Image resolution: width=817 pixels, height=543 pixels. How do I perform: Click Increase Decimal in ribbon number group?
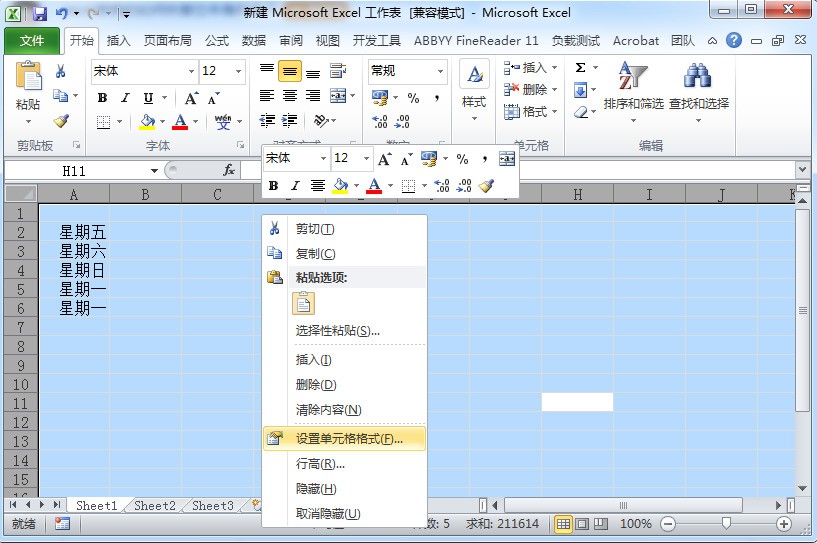[x=380, y=121]
